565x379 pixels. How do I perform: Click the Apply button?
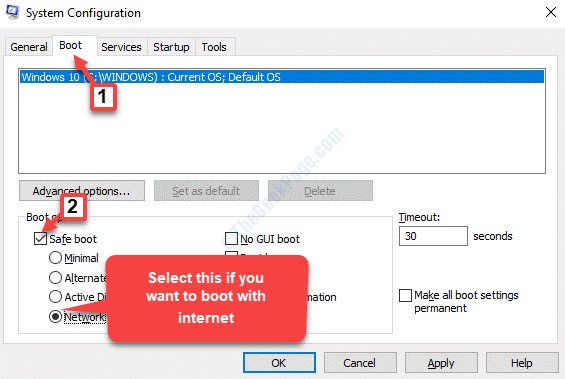pyautogui.click(x=441, y=362)
